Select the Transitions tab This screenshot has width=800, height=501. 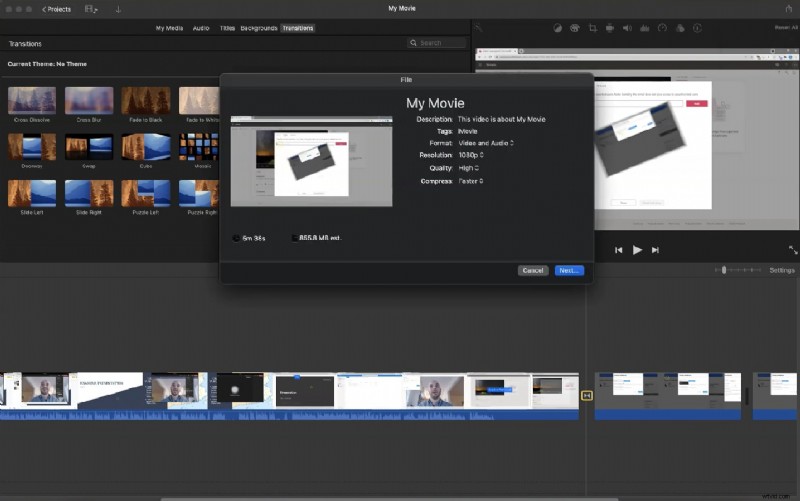(x=298, y=28)
